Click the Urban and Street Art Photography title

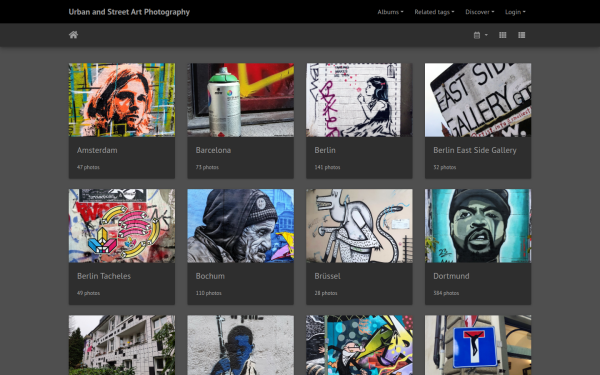click(129, 12)
